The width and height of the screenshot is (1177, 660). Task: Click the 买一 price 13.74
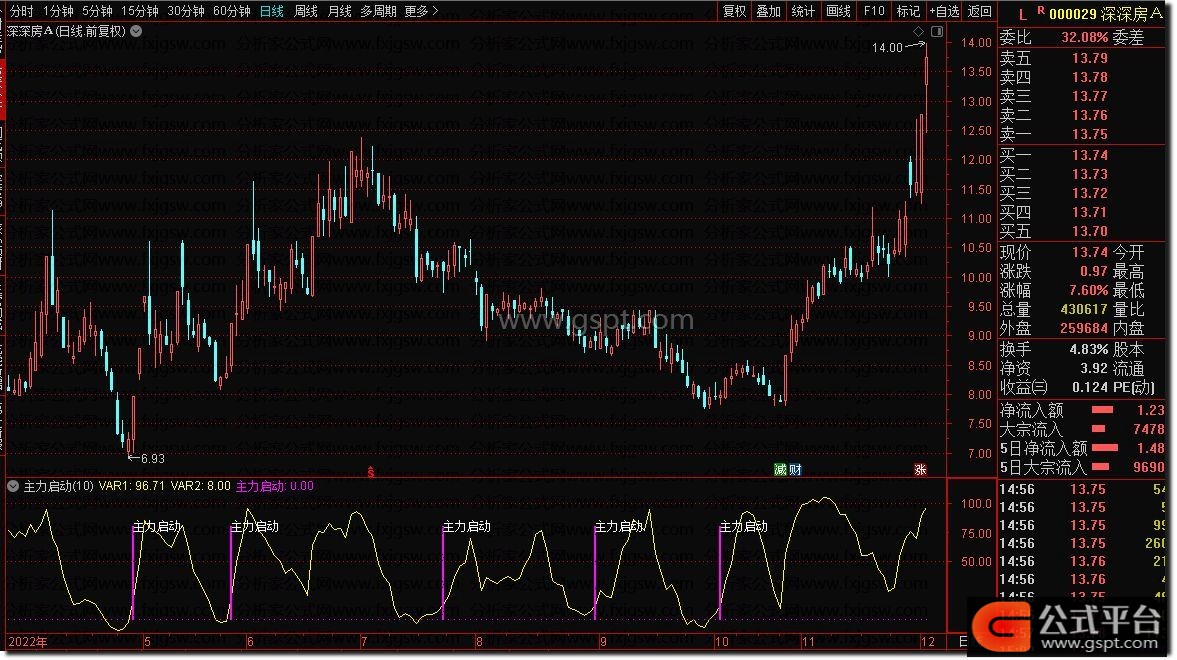[x=1090, y=155]
